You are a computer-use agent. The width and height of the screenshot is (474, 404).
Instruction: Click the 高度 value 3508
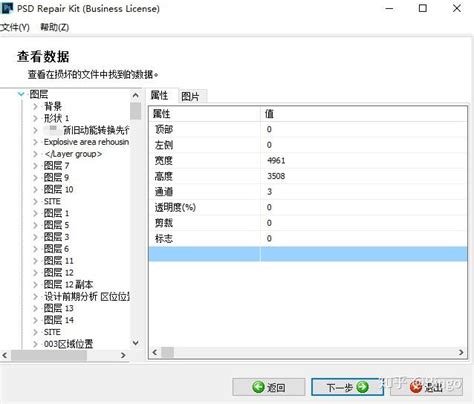pyautogui.click(x=276, y=176)
